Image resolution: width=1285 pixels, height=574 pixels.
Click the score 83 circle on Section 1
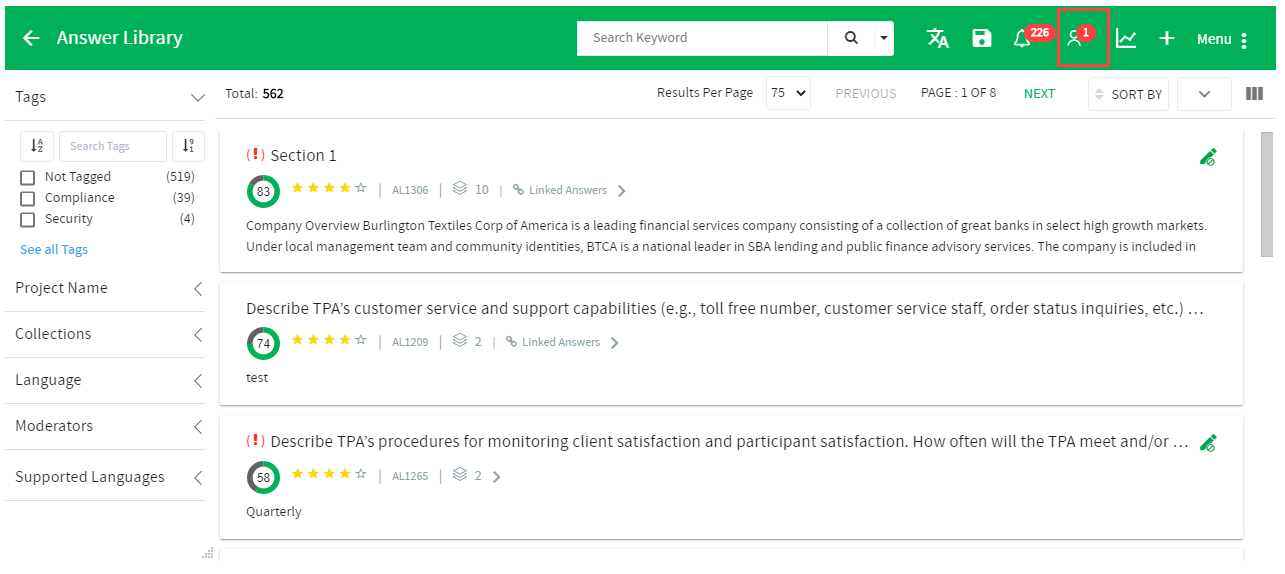tap(263, 191)
